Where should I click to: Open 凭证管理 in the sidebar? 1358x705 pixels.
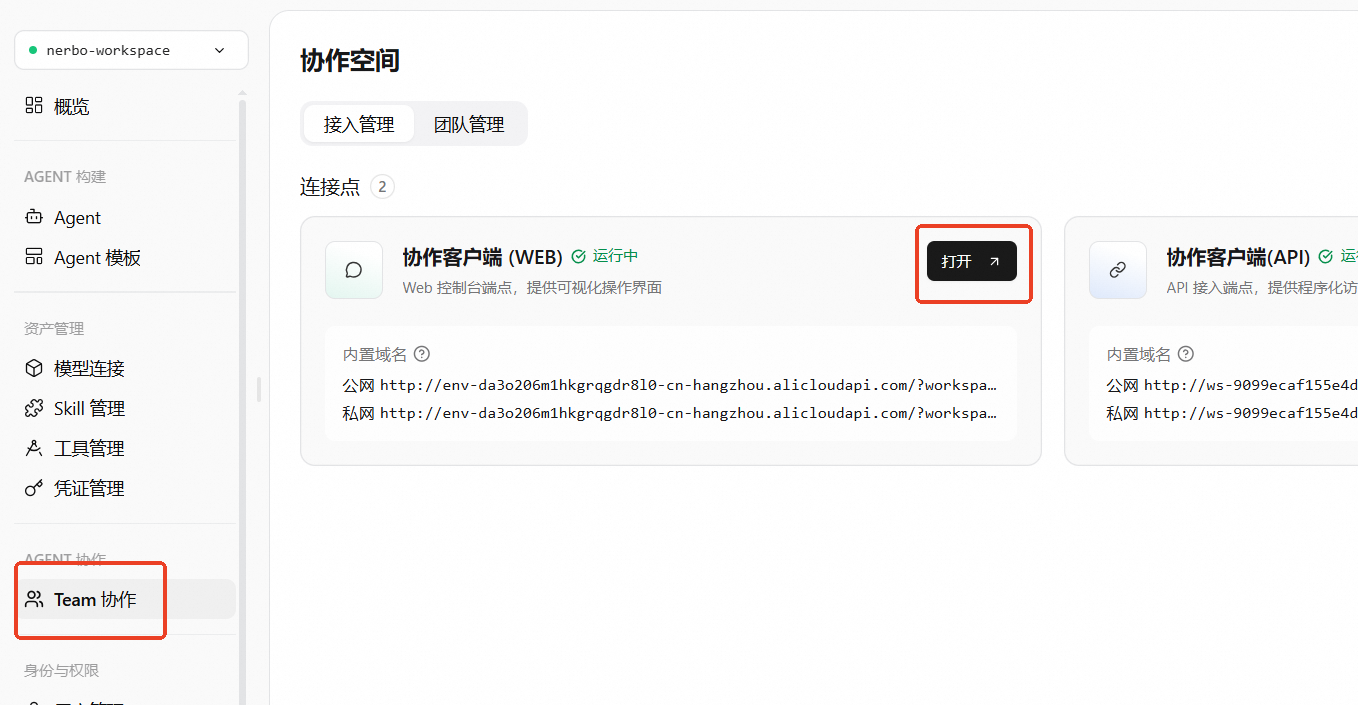click(125, 488)
